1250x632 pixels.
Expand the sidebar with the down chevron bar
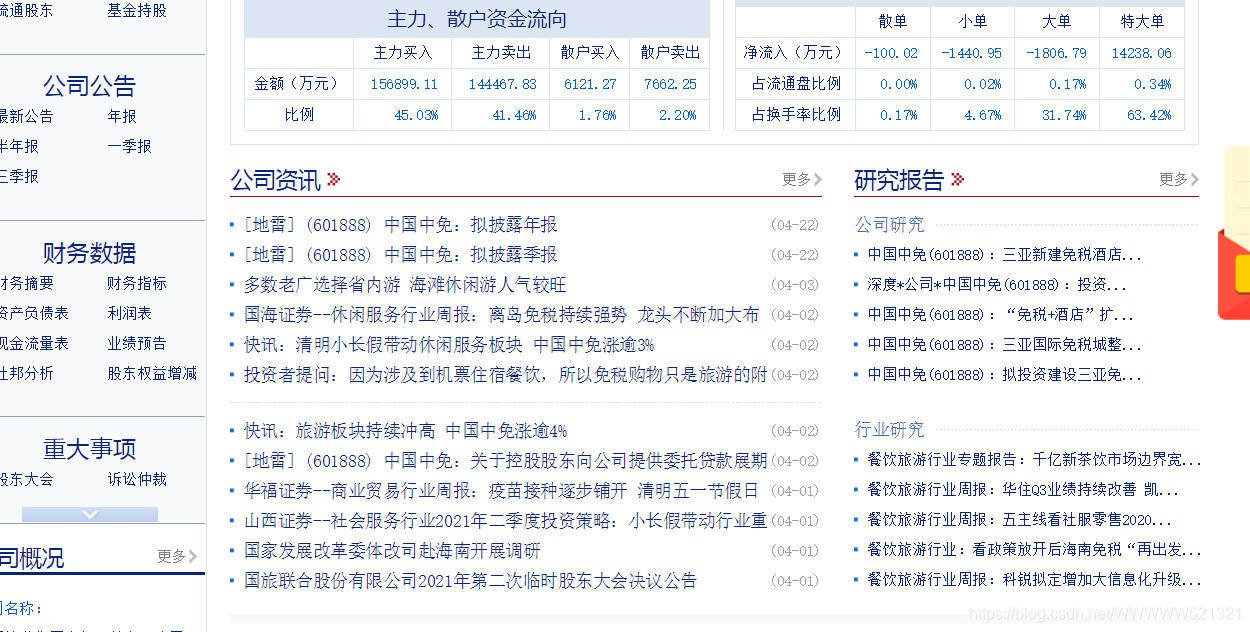pyautogui.click(x=90, y=514)
